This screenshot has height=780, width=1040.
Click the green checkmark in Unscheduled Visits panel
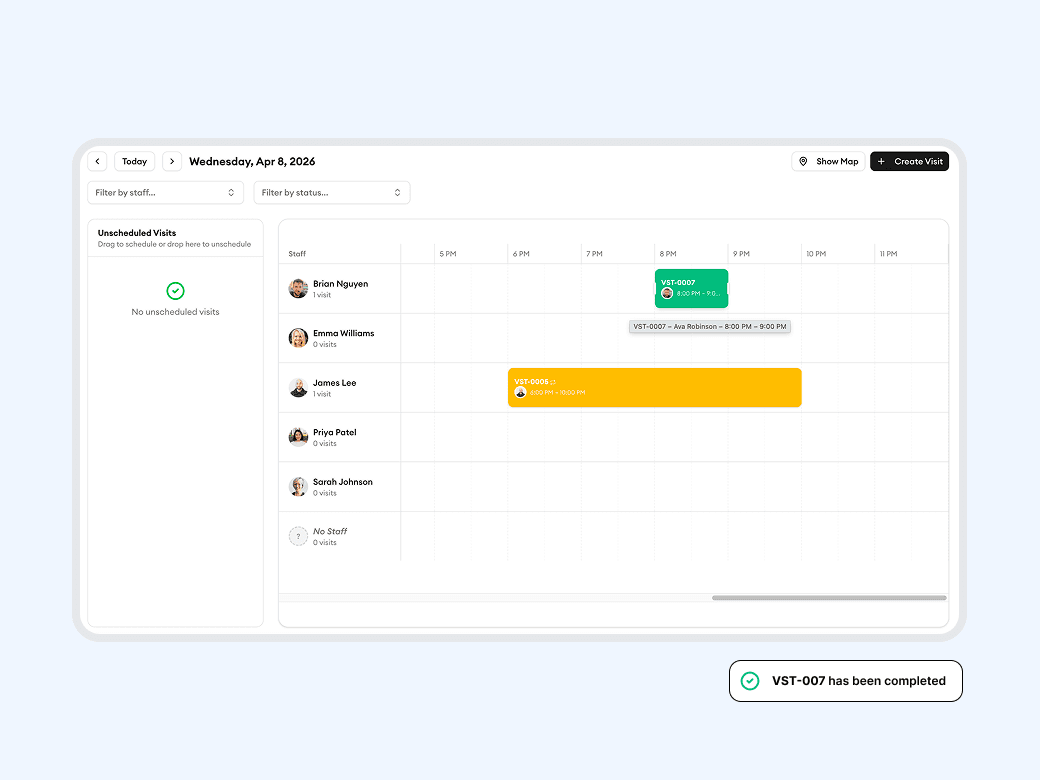pyautogui.click(x=175, y=290)
